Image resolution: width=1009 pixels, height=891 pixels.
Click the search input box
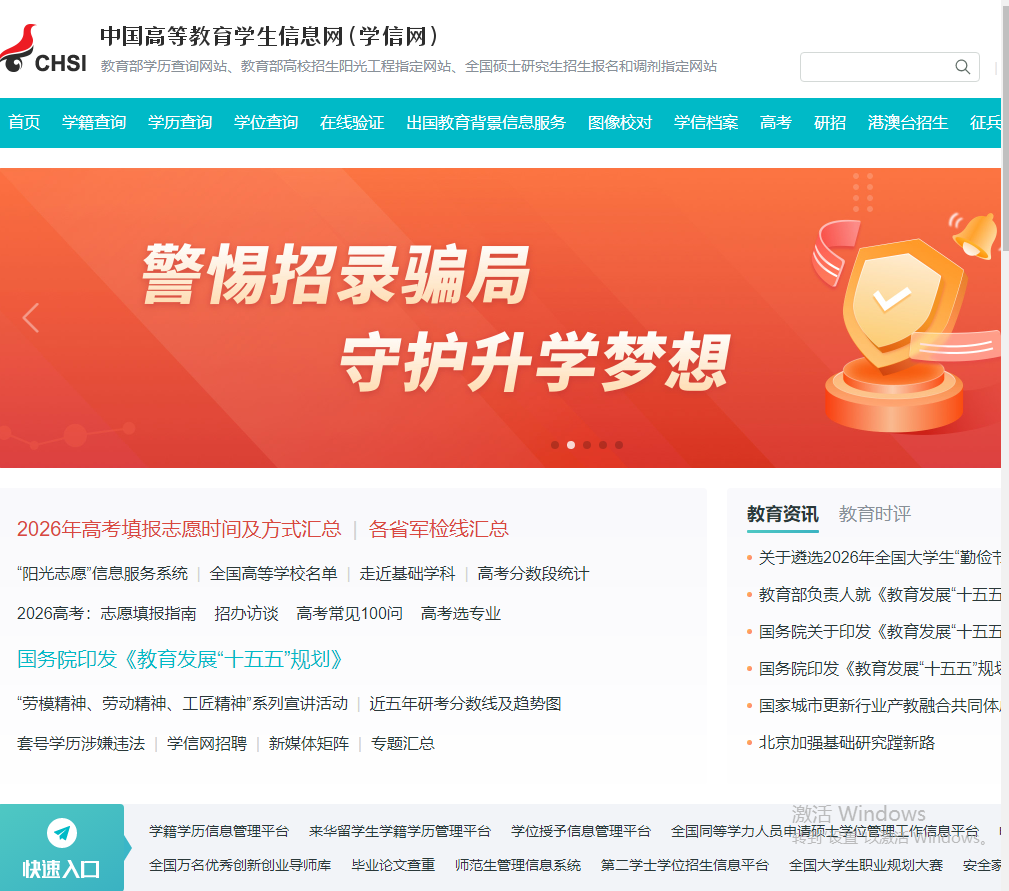point(889,67)
